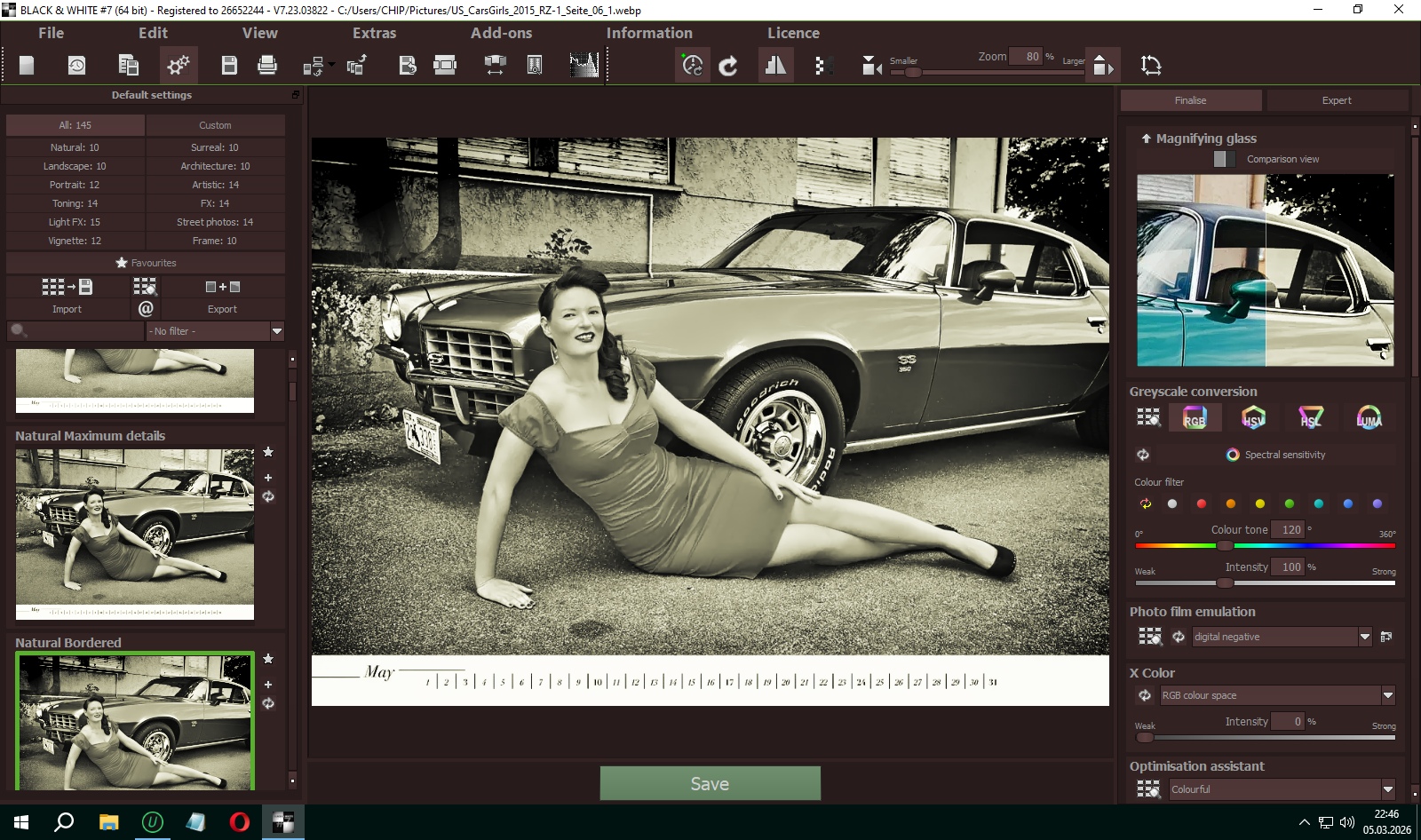Filter presets by Portrait: 12 category
This screenshot has width=1421, height=840.
75,185
